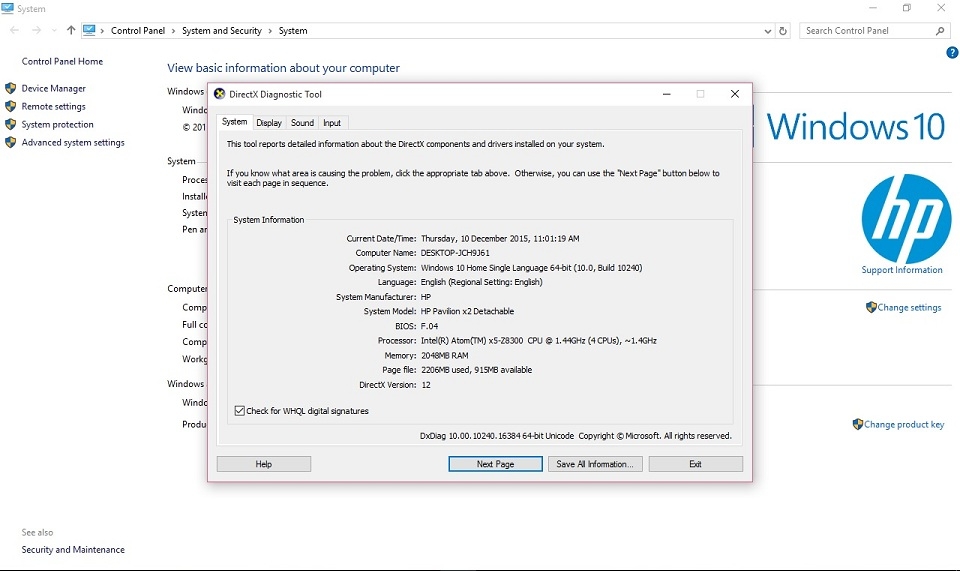Click the refresh icon beside address bar
Image resolution: width=960 pixels, height=571 pixels.
pos(783,31)
